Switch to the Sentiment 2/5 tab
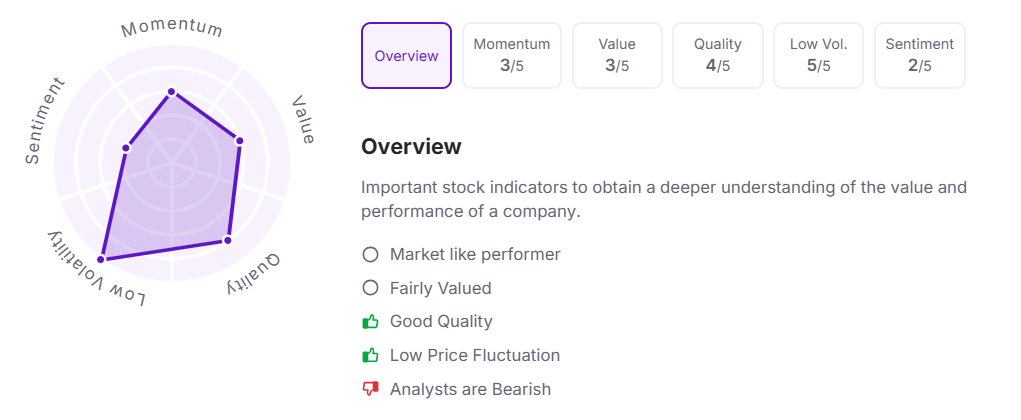 pyautogui.click(x=920, y=56)
